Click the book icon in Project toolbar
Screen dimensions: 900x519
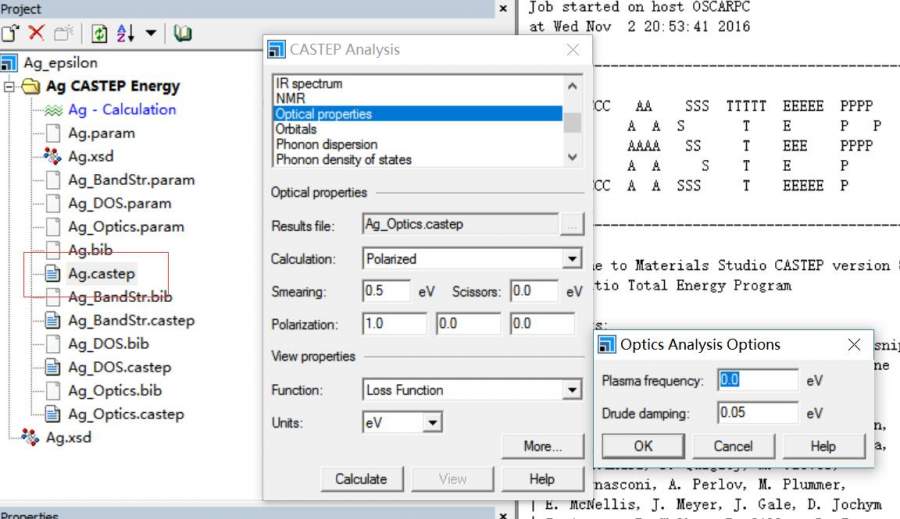point(183,33)
